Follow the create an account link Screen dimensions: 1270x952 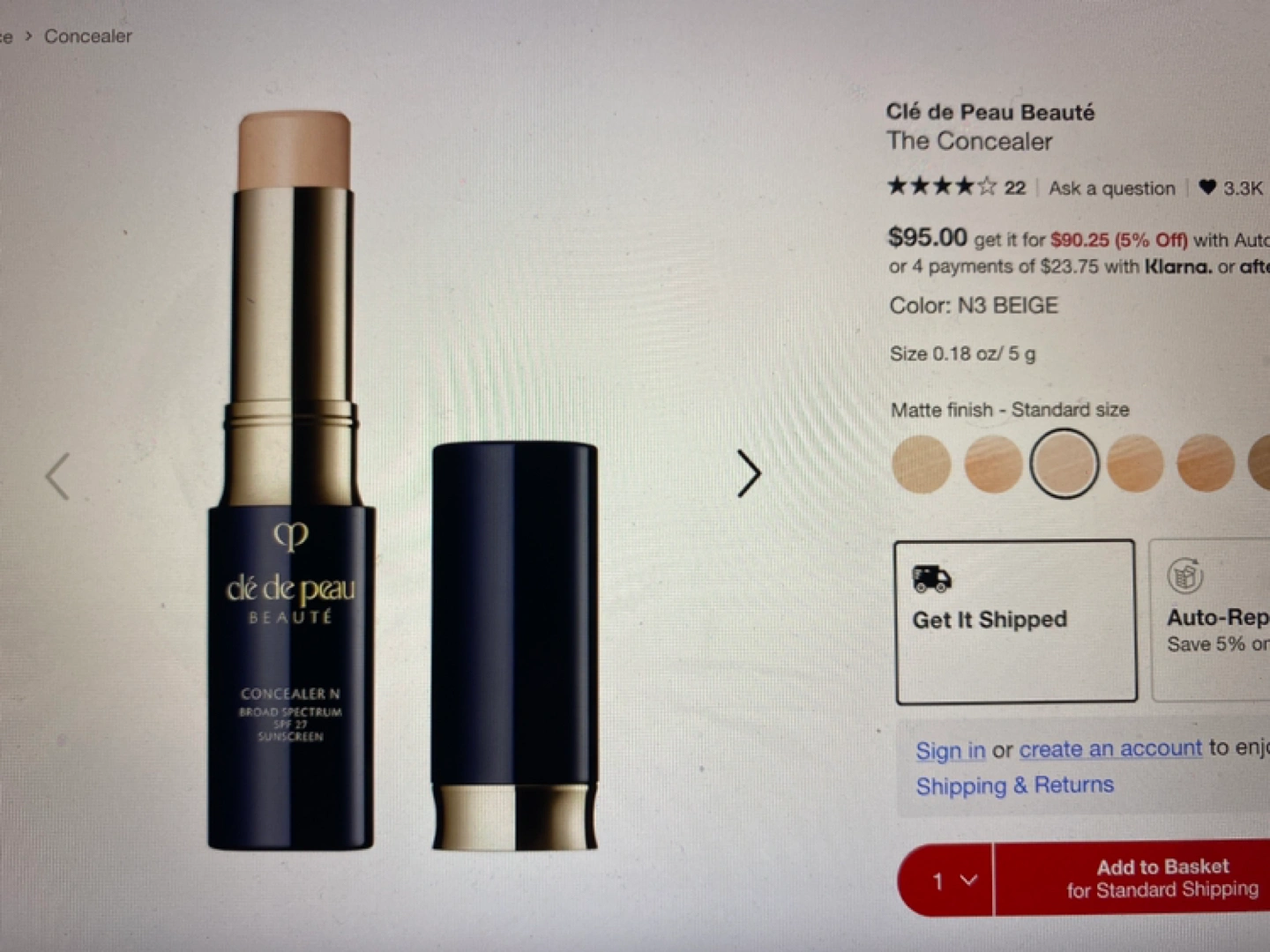[1110, 748]
